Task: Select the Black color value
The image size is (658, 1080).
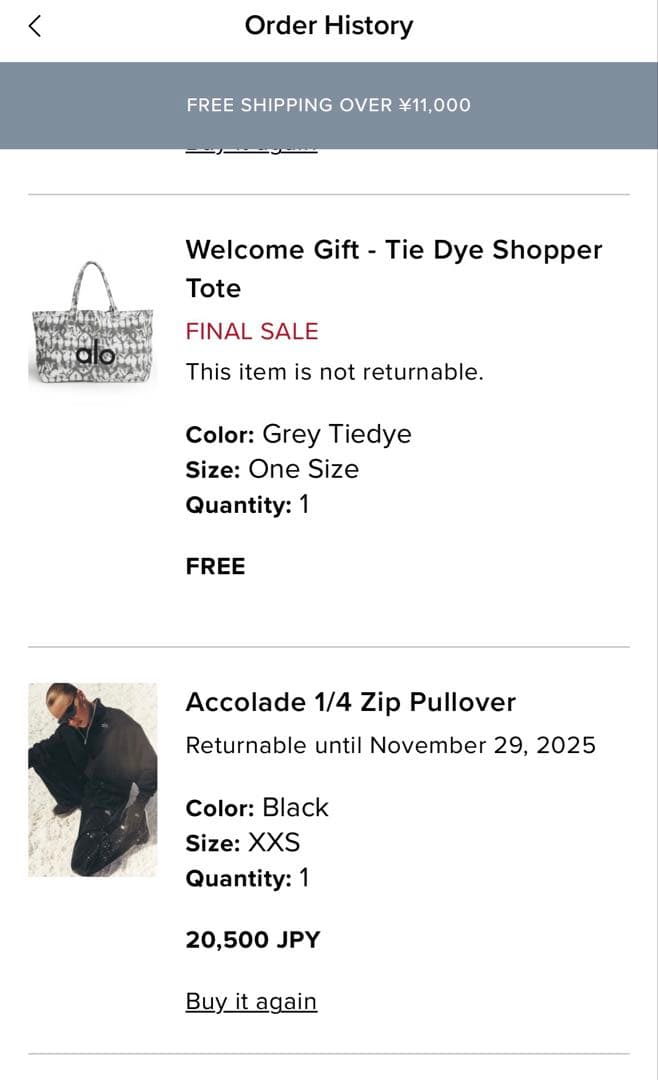Action: pyautogui.click(x=295, y=807)
